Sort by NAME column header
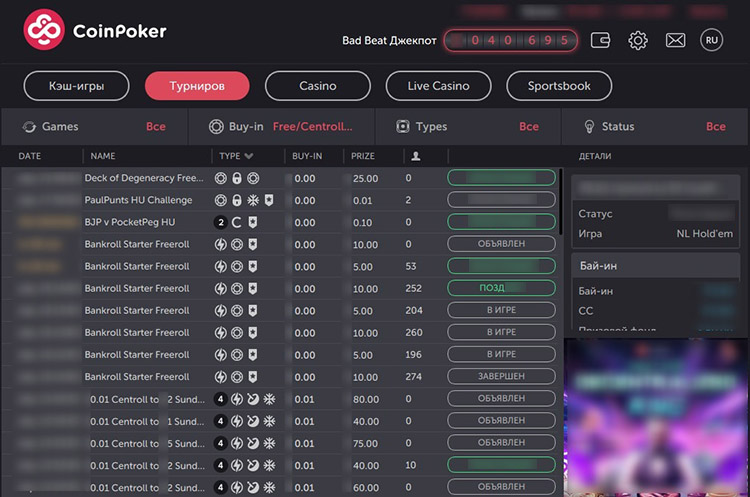This screenshot has width=750, height=497. pyautogui.click(x=103, y=156)
